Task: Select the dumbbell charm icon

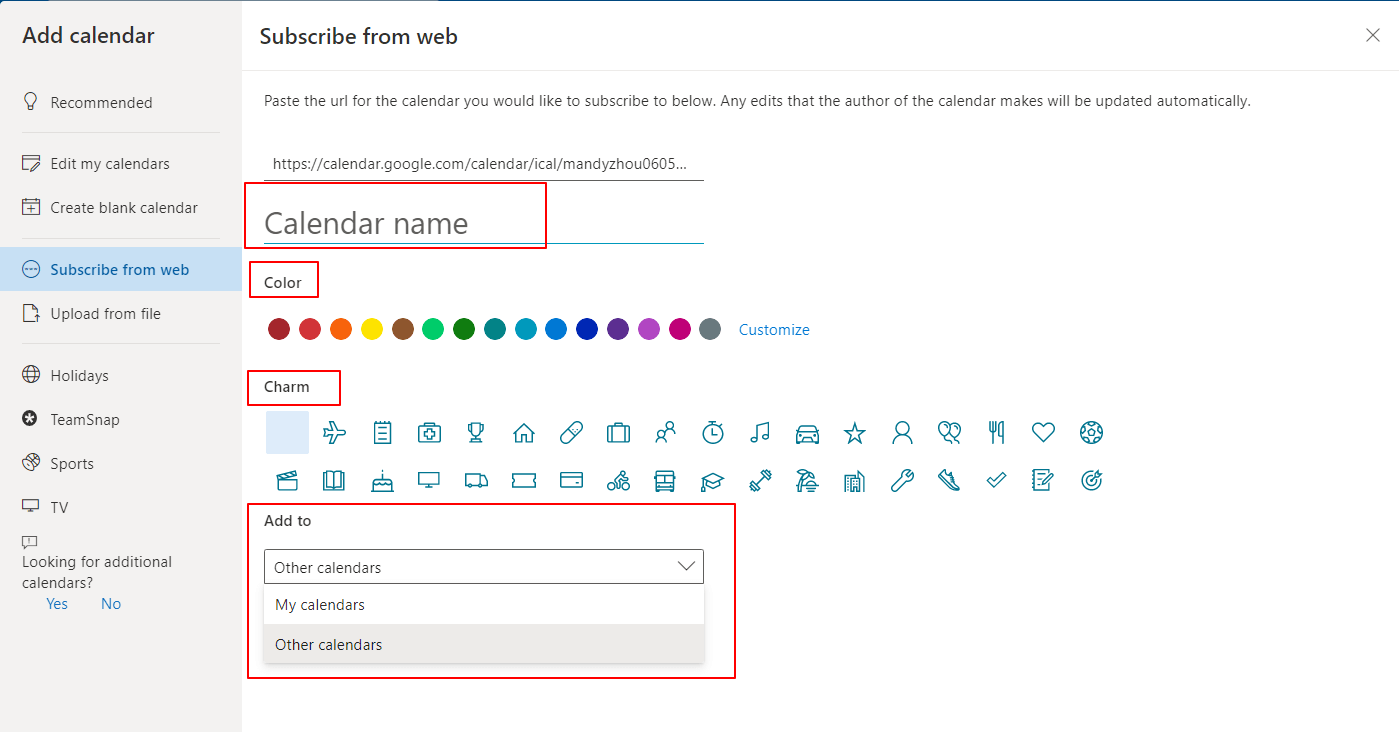Action: point(760,481)
